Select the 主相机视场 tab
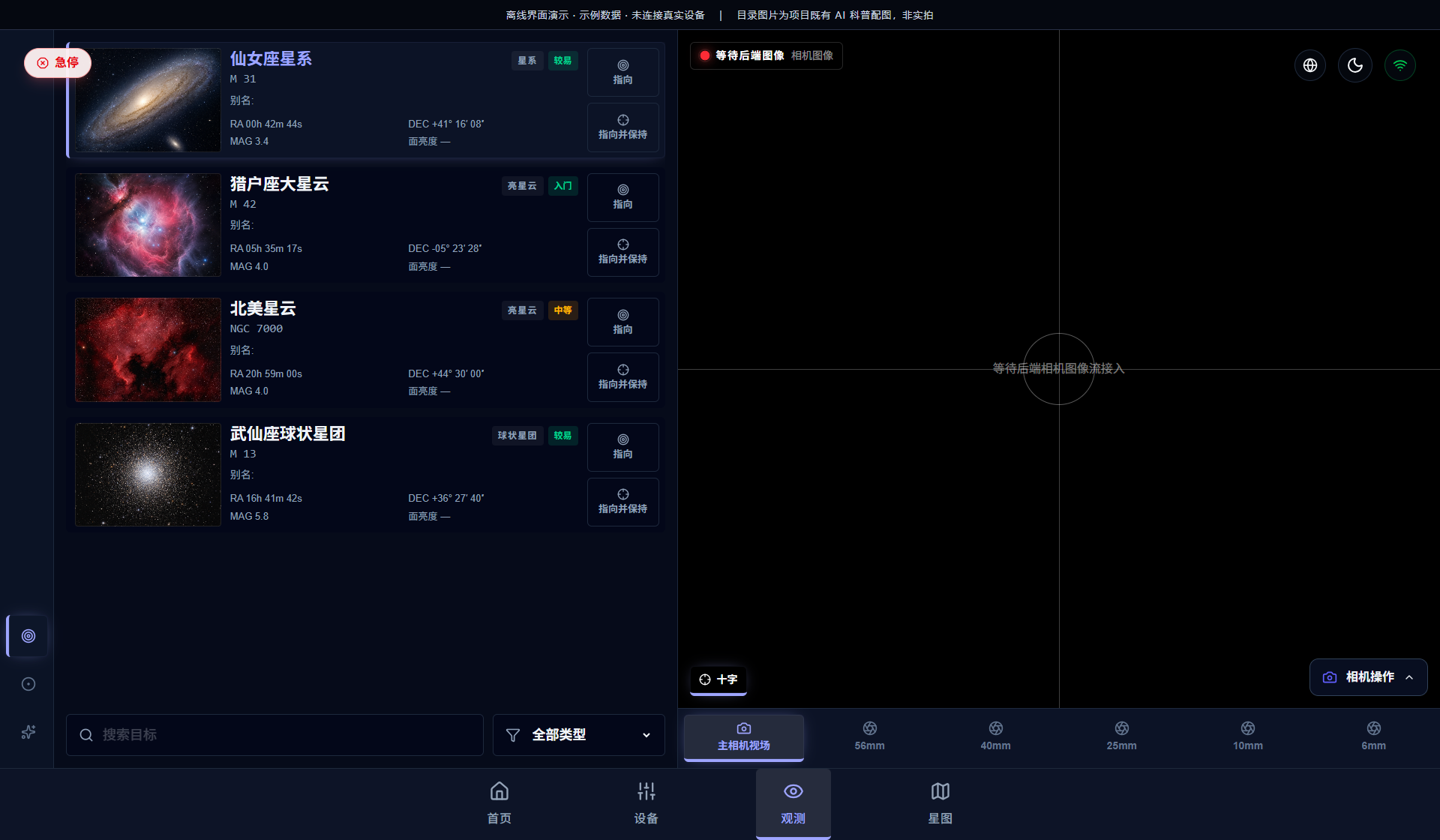 coord(744,737)
